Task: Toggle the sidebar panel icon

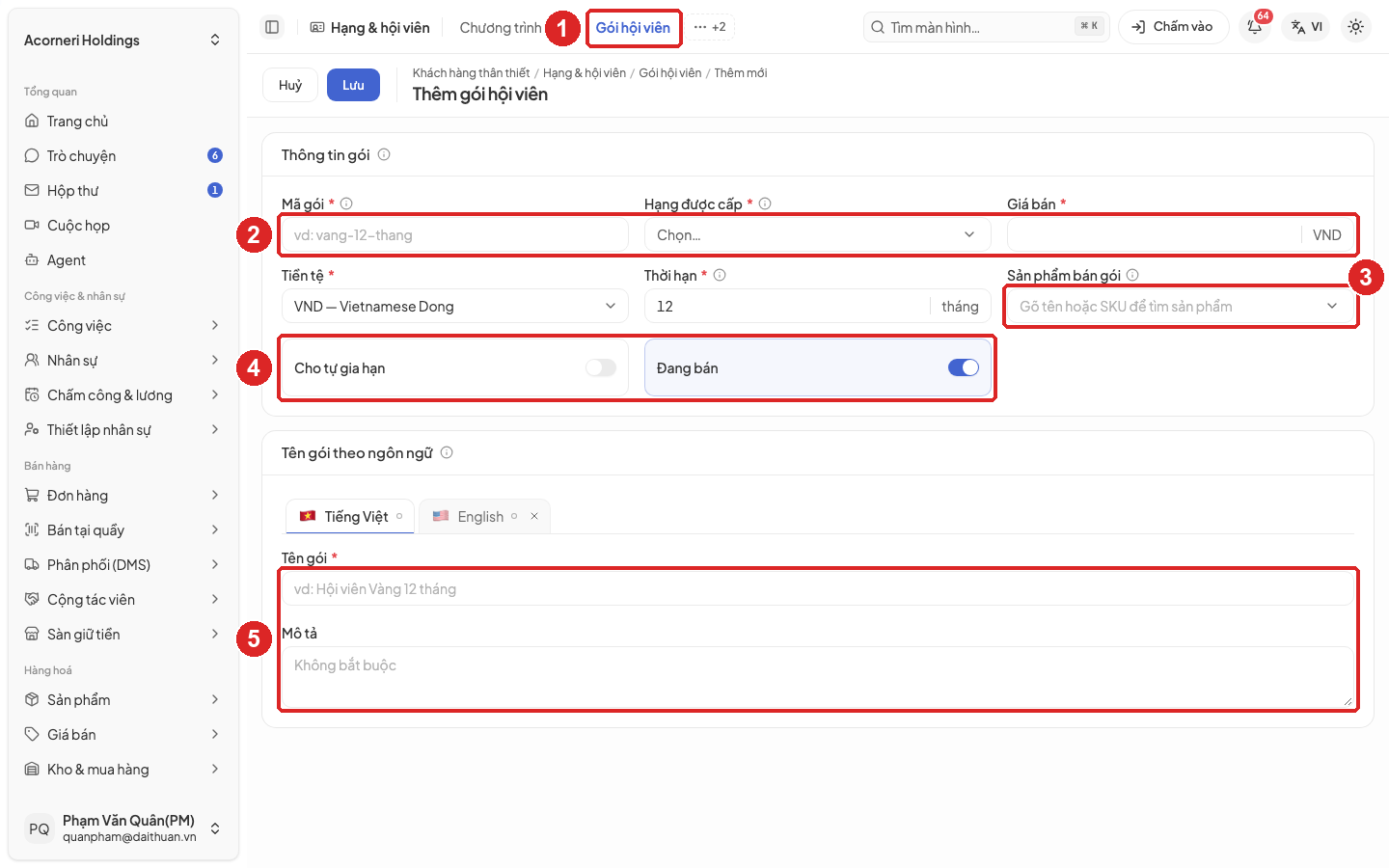Action: point(272,27)
